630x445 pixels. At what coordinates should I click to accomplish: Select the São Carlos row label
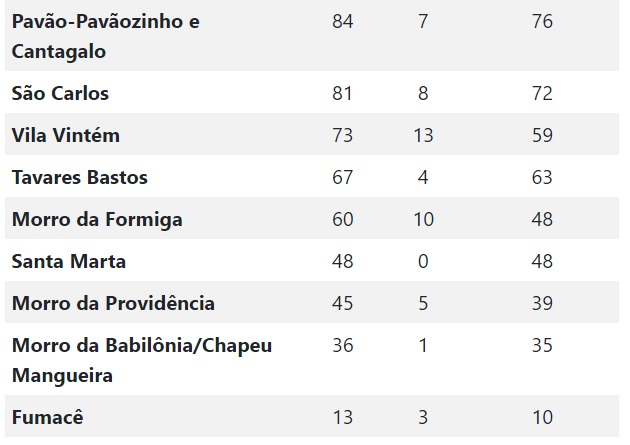60,94
